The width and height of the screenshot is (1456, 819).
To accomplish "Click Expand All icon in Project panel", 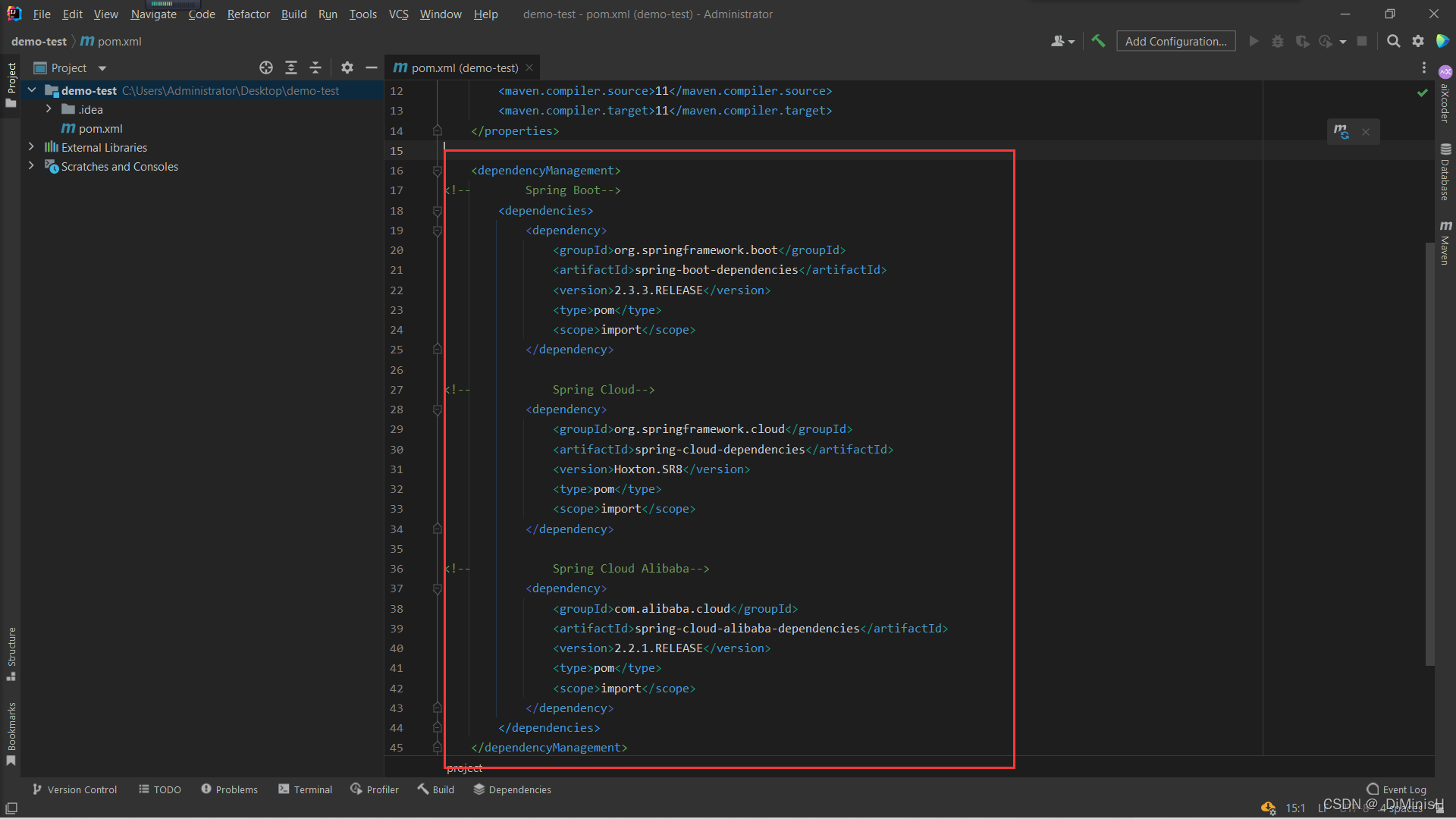I will pos(291,67).
